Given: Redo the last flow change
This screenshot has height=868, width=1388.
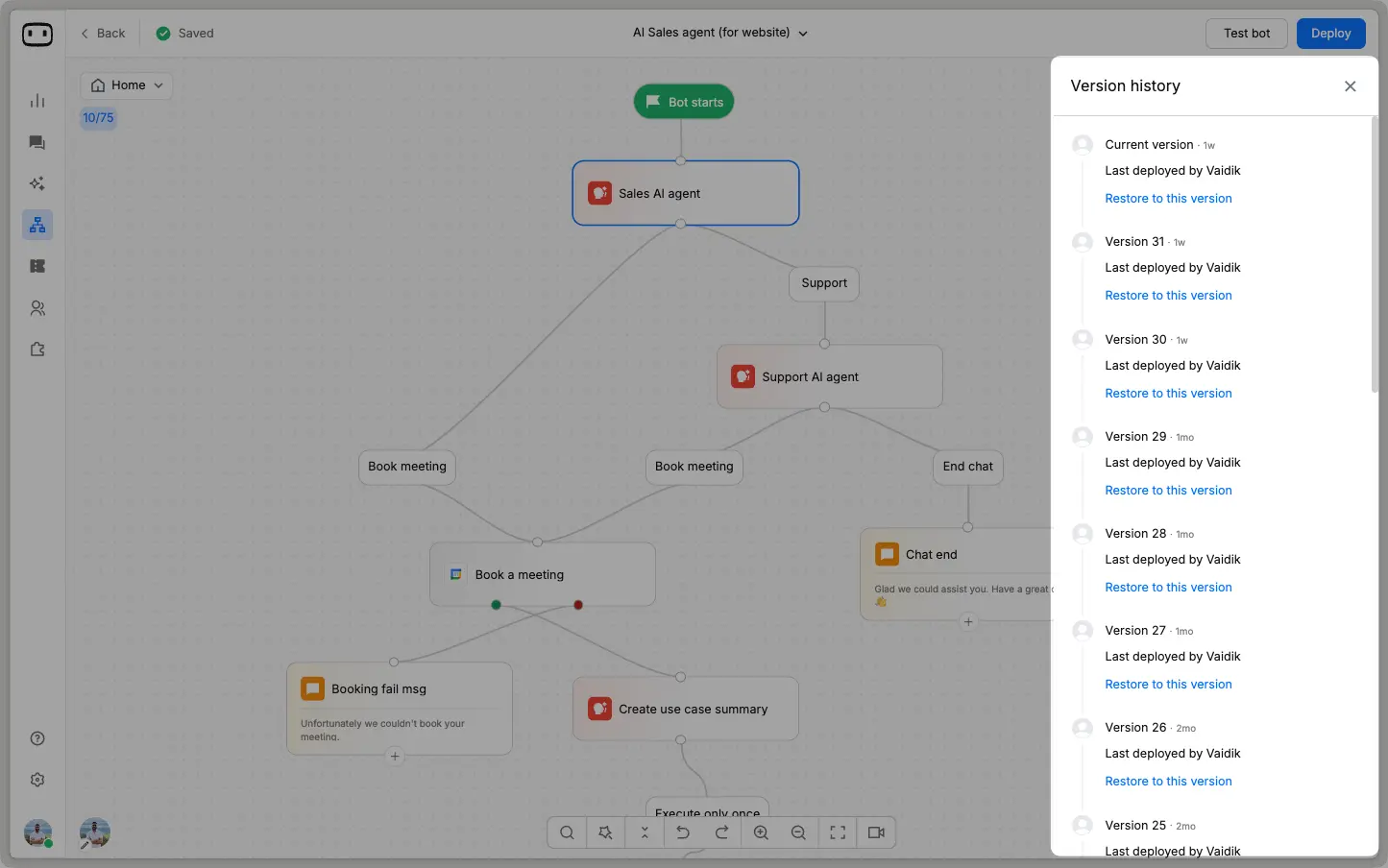Looking at the screenshot, I should [x=721, y=832].
